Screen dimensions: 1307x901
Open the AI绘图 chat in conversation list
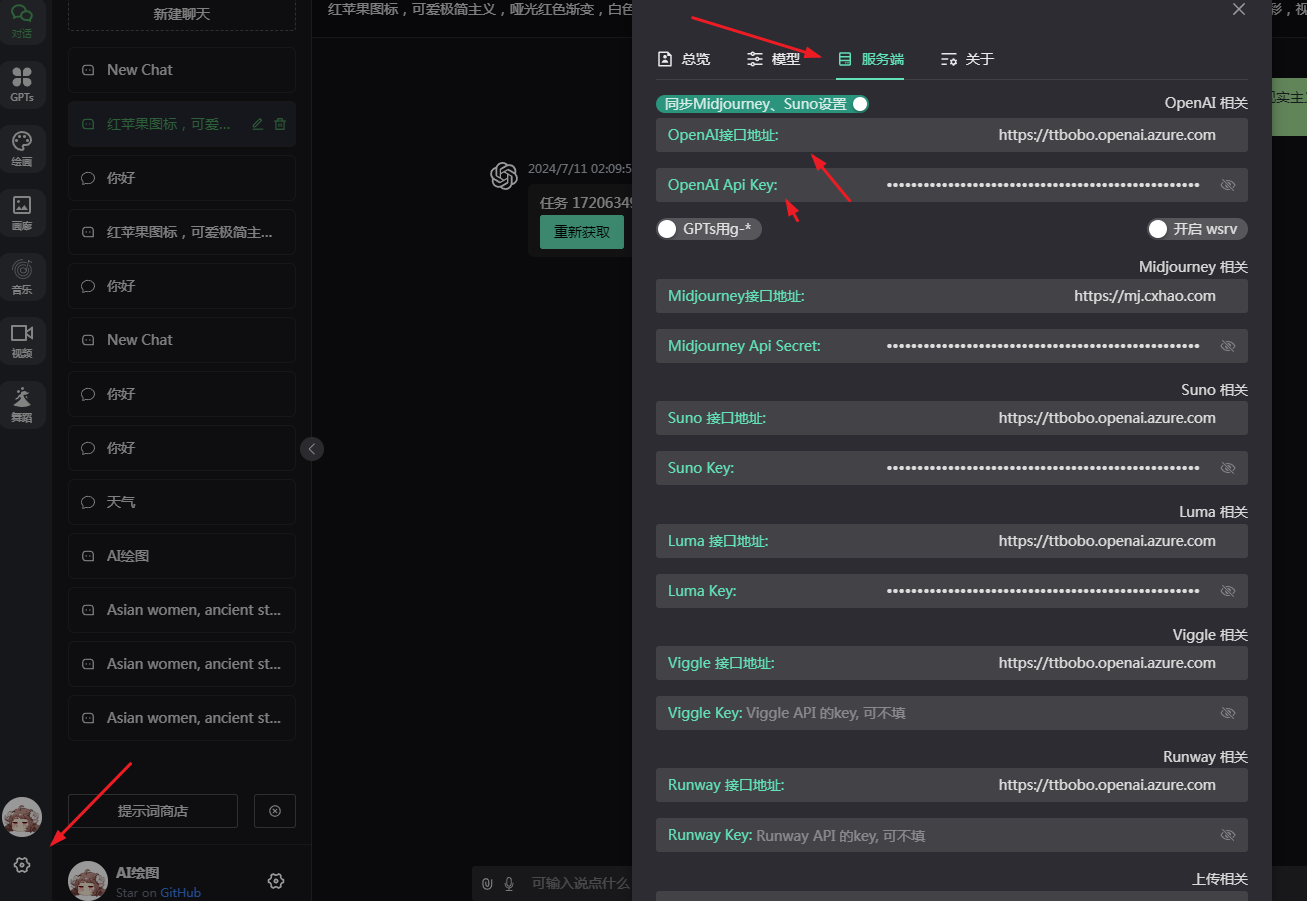coord(182,556)
